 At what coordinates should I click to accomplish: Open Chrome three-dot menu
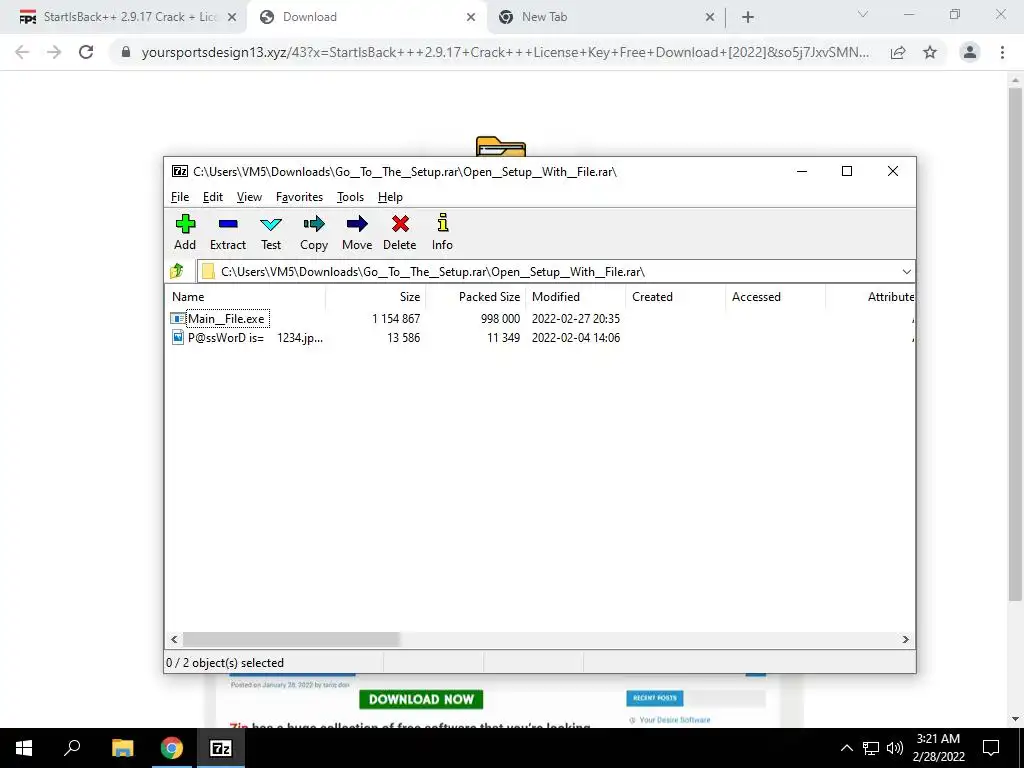(1002, 52)
